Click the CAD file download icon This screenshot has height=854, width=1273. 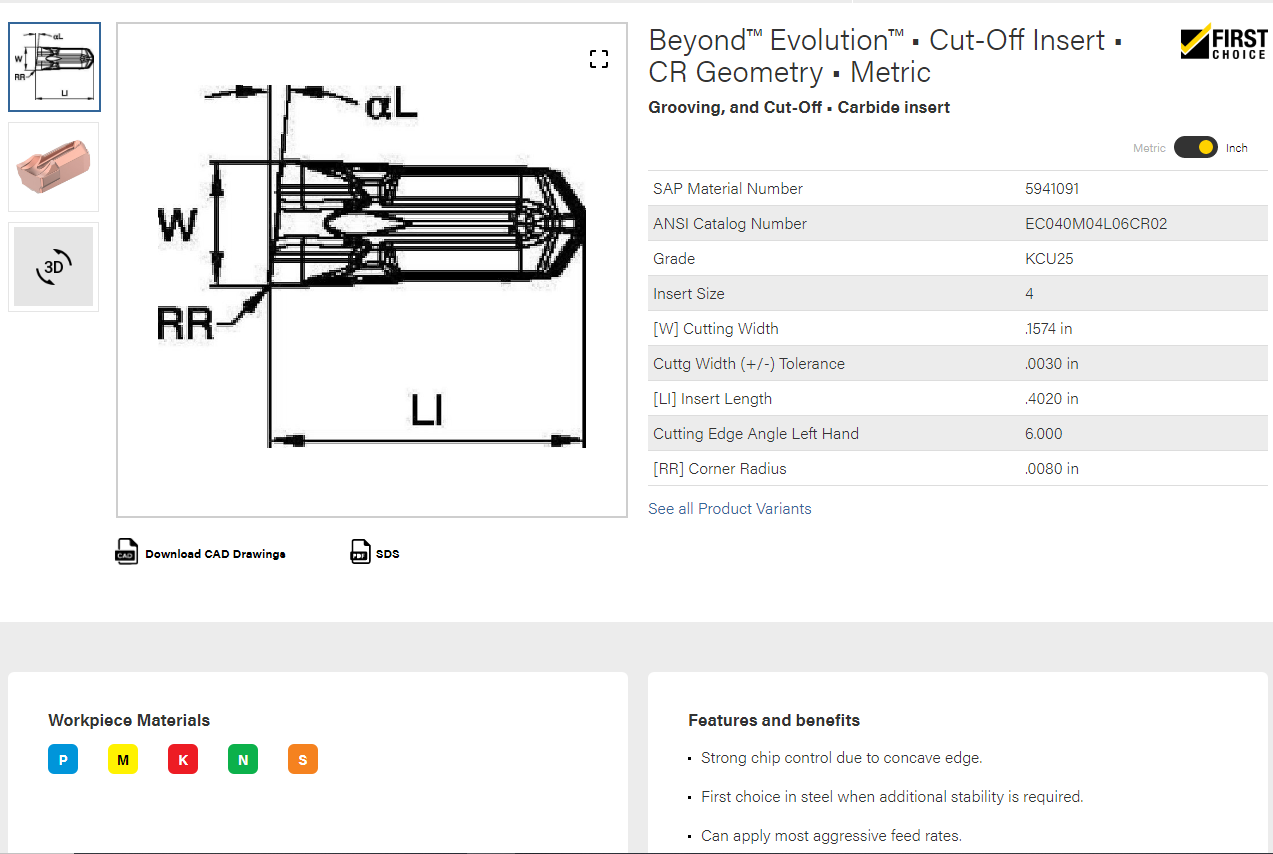(126, 552)
